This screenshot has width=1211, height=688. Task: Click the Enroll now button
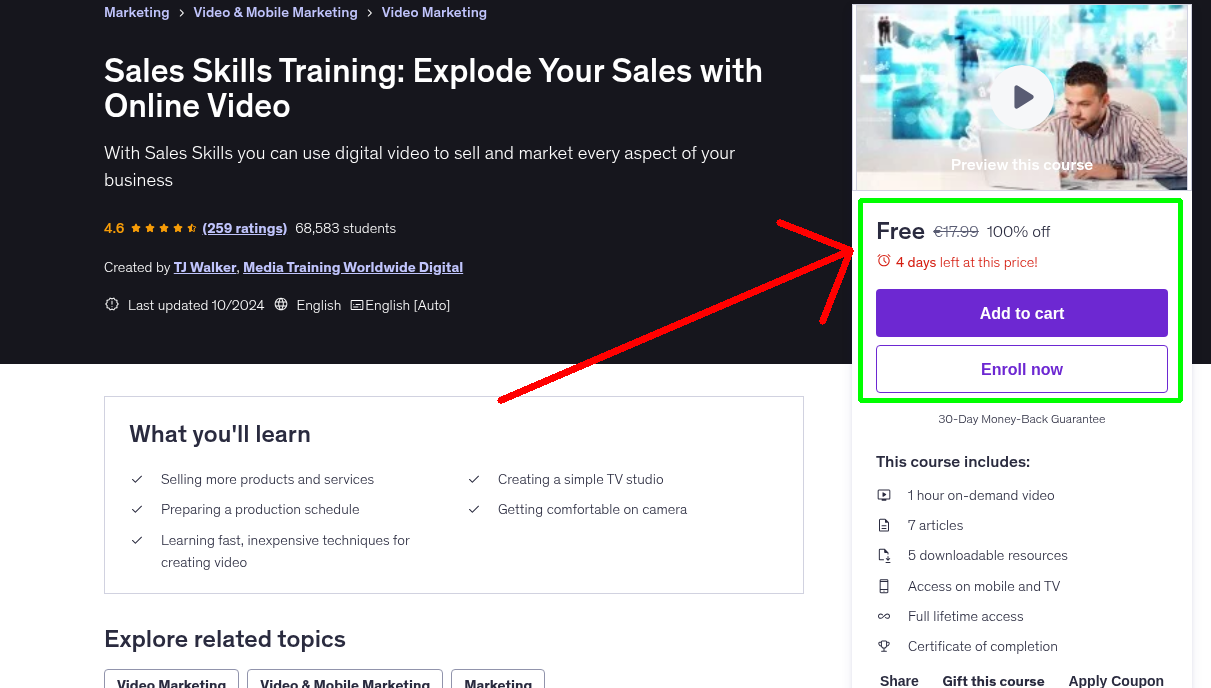click(x=1021, y=369)
